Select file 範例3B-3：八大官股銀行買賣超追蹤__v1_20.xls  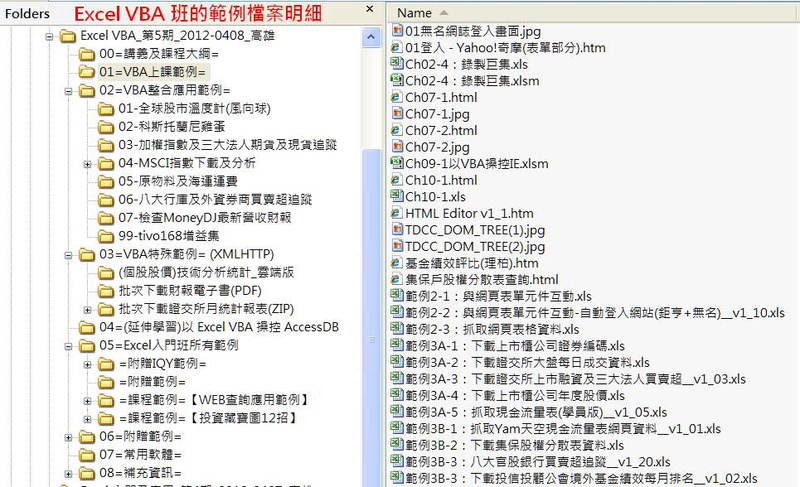click(x=538, y=462)
